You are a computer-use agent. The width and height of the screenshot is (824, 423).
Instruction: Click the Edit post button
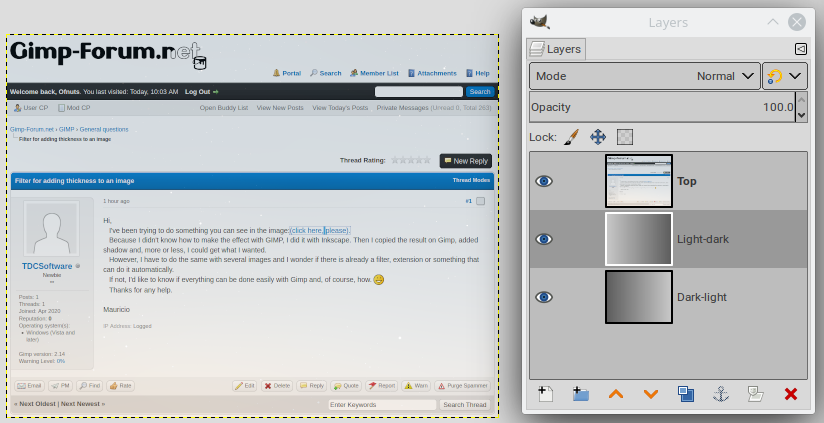[245, 386]
